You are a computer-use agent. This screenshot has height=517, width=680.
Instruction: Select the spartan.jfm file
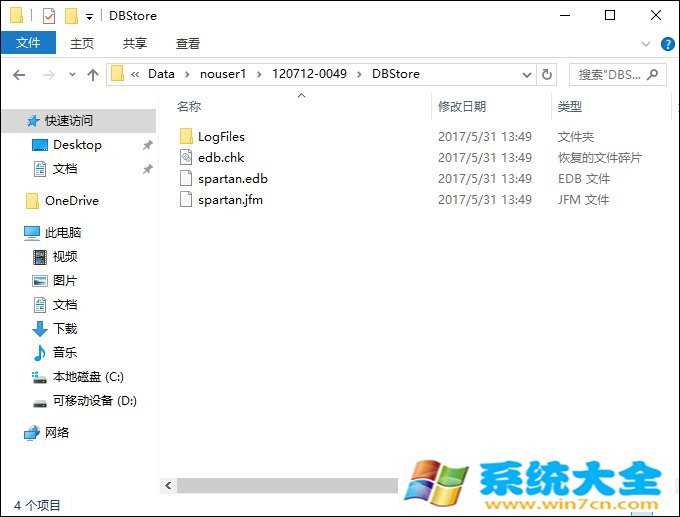pyautogui.click(x=230, y=199)
